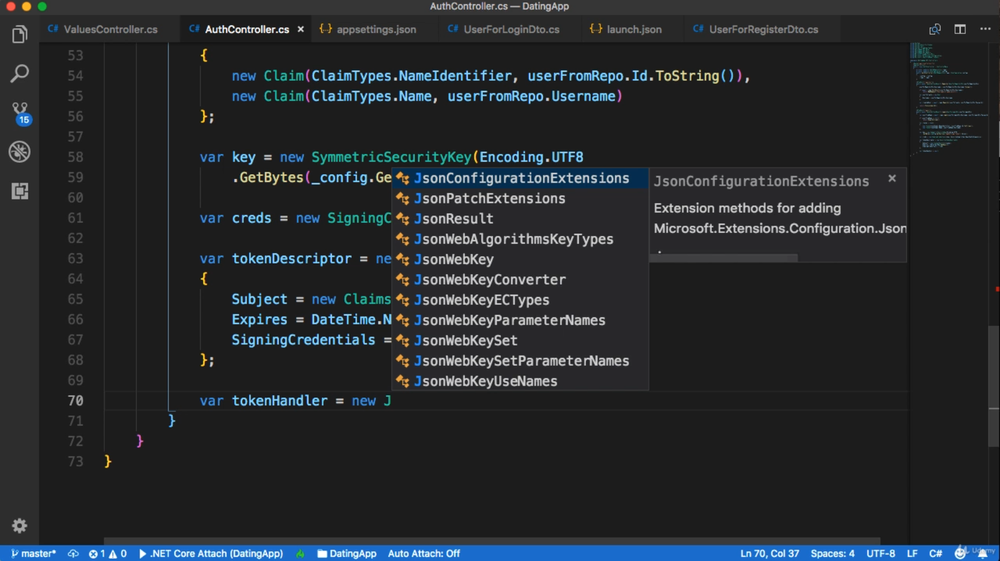Click the DatingApp project folder status
Screen dimensions: 1000x561
tap(346, 553)
